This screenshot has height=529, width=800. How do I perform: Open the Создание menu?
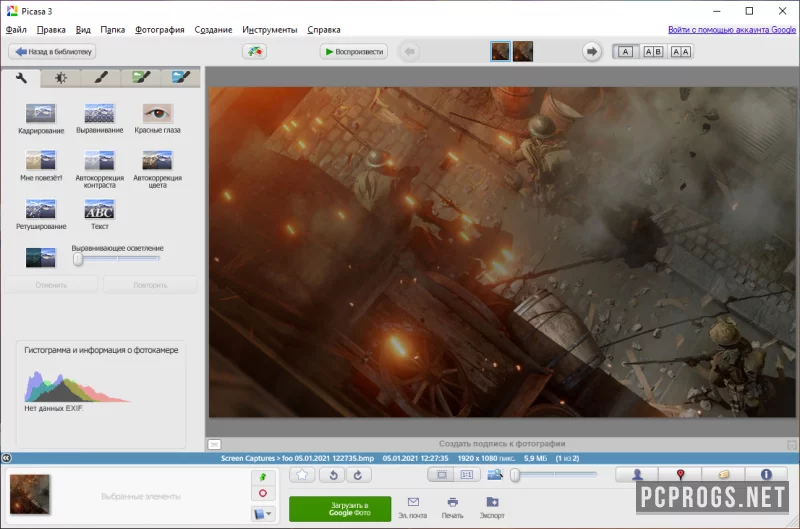[213, 30]
